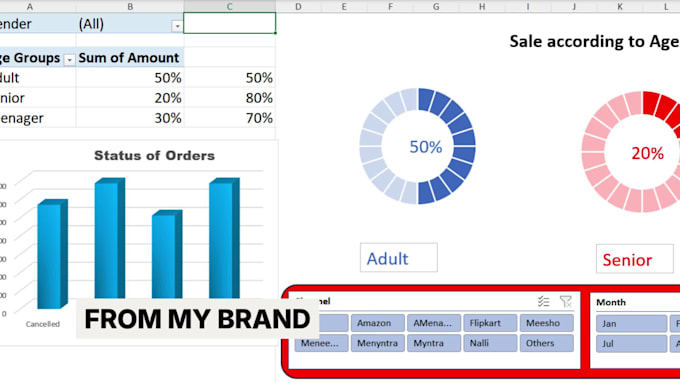Select Menee... in Channel slicer
The height and width of the screenshot is (383, 680).
pyautogui.click(x=321, y=343)
